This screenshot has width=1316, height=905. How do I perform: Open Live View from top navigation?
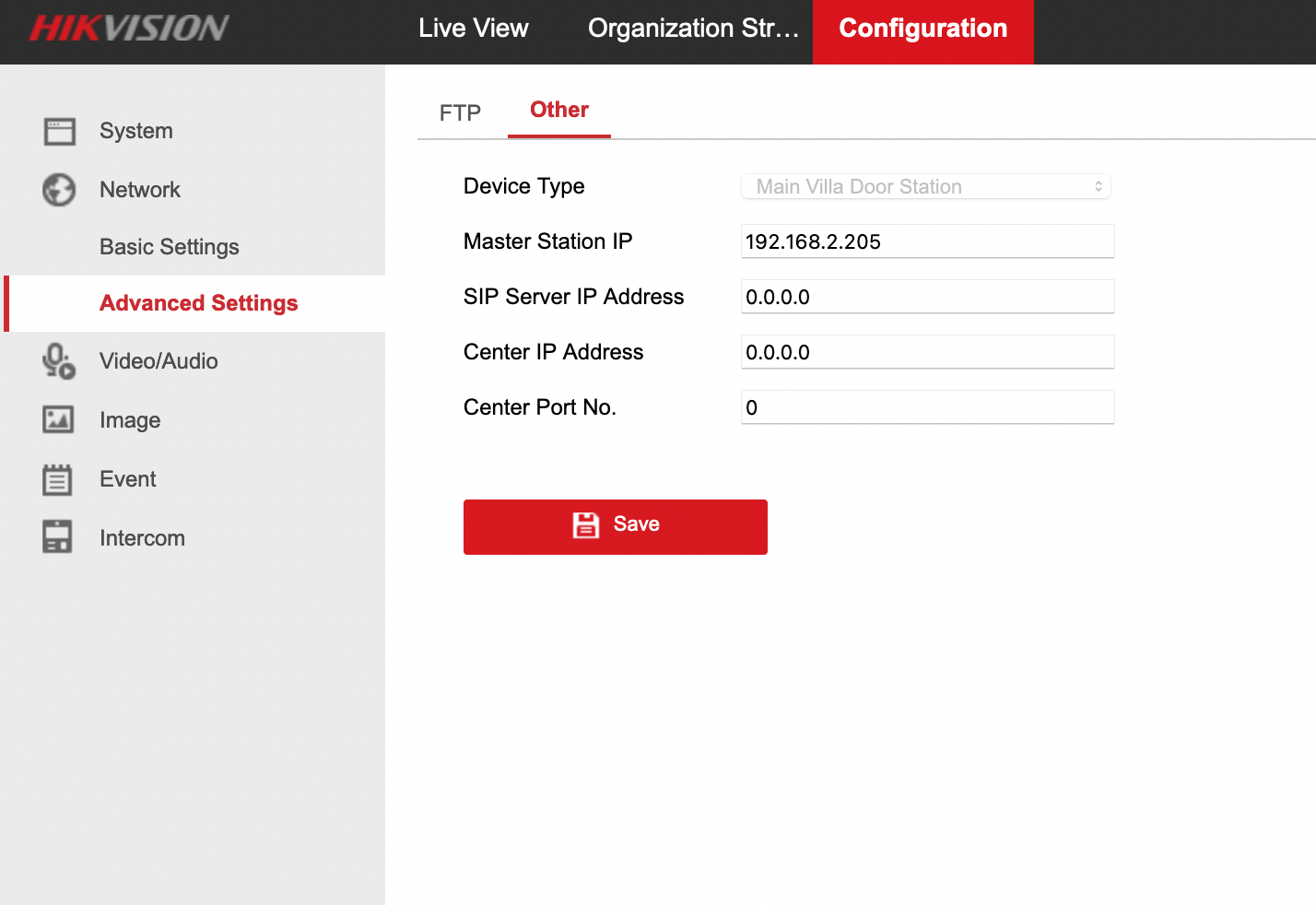[x=473, y=29]
